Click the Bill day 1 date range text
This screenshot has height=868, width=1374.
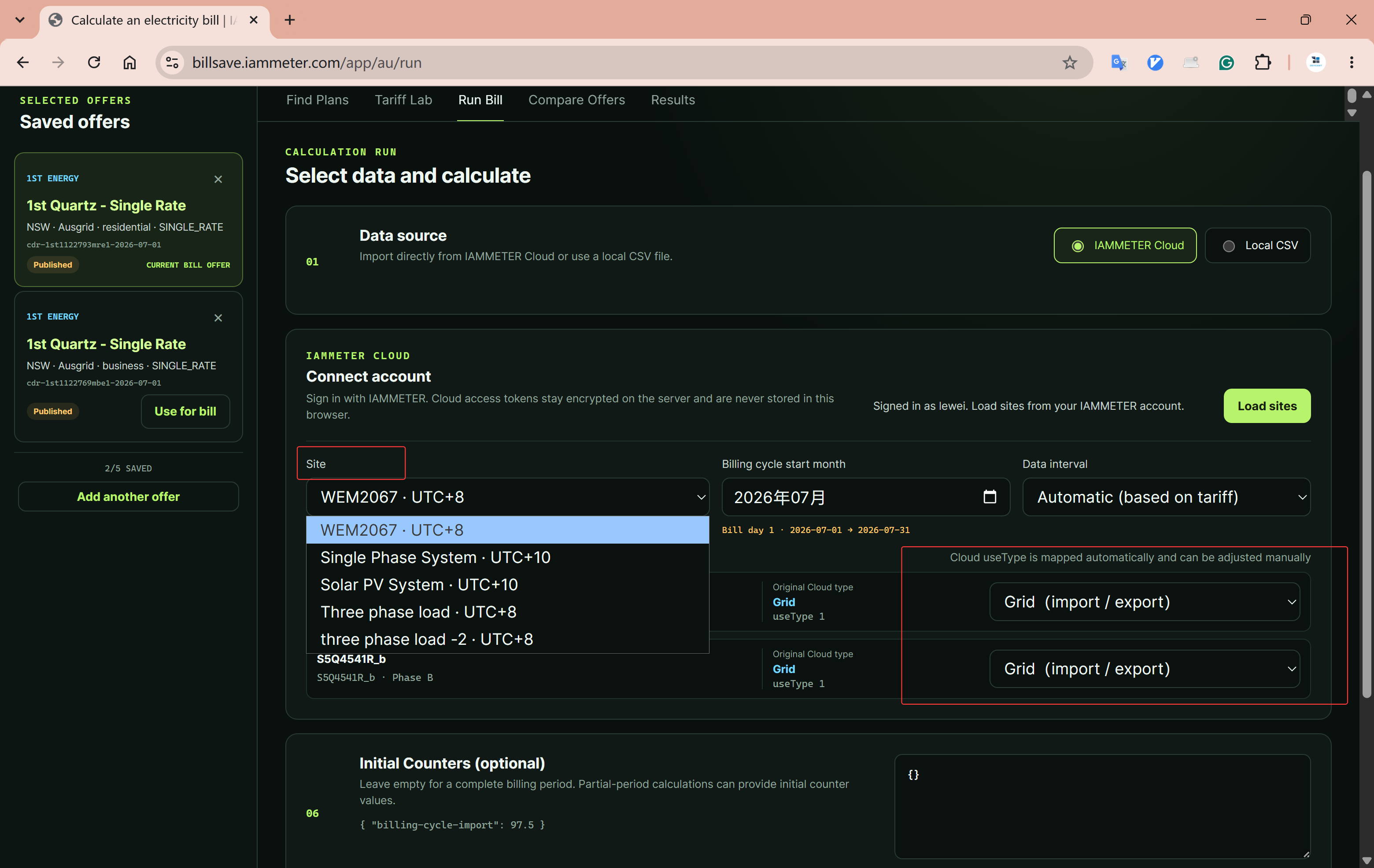[816, 530]
